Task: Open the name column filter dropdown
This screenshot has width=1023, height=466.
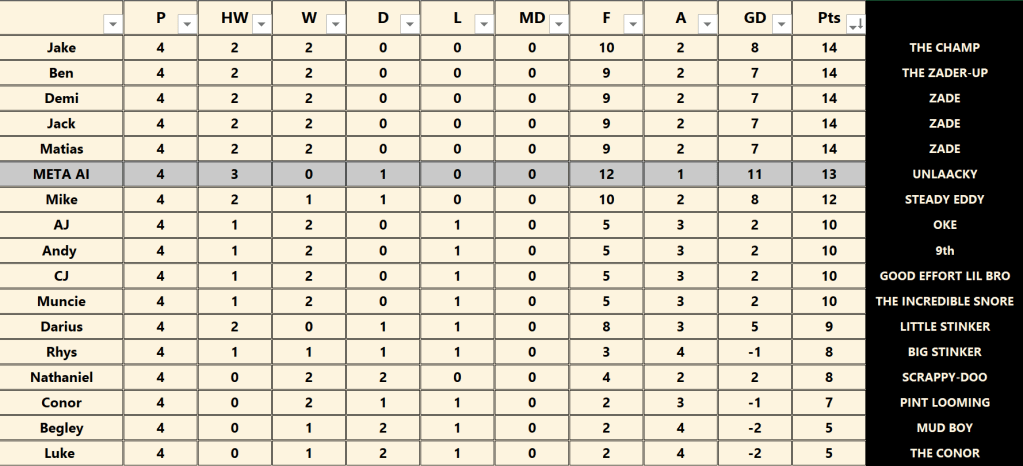Action: (x=112, y=24)
